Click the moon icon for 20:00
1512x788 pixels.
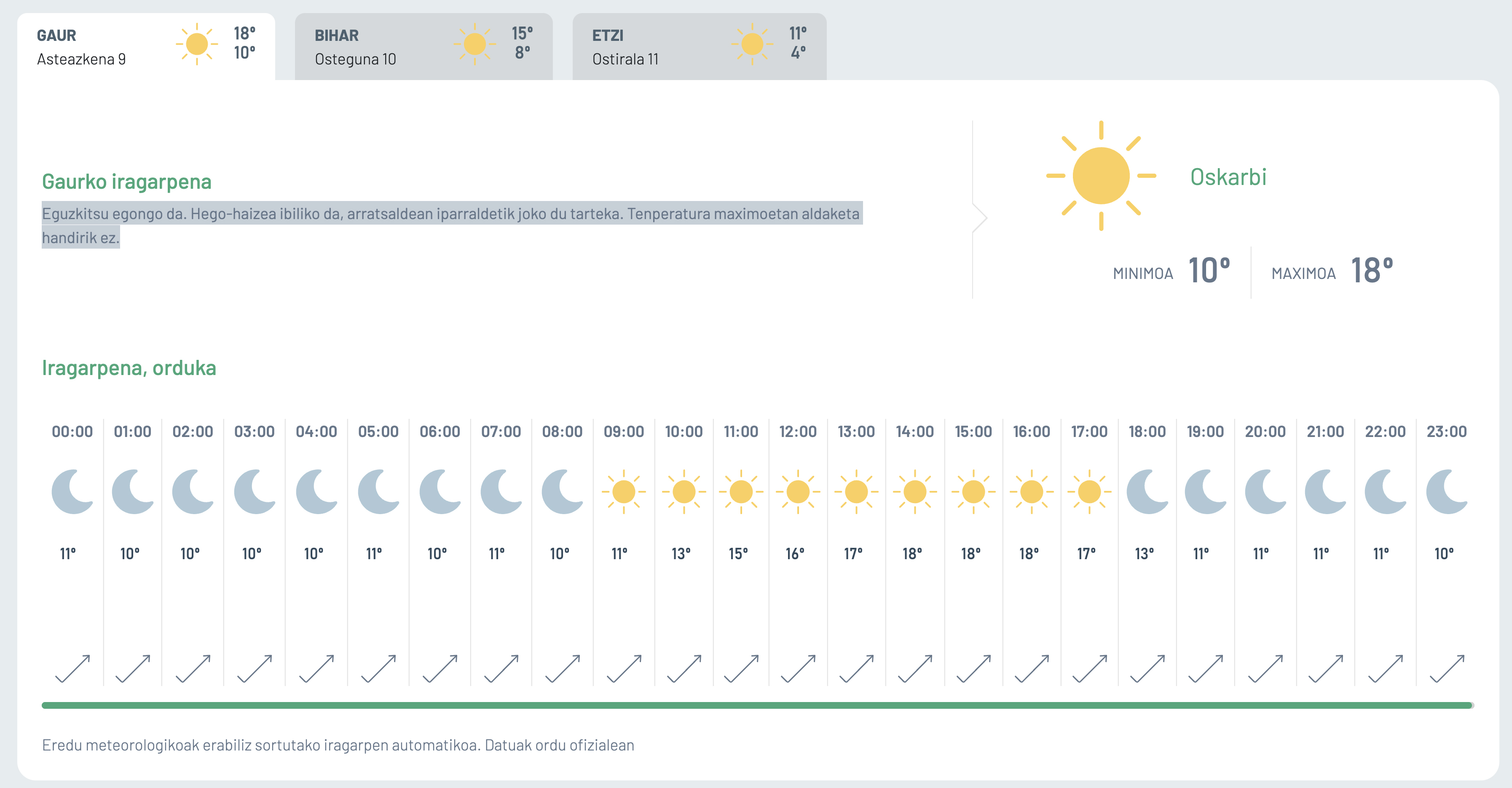coord(1266,492)
